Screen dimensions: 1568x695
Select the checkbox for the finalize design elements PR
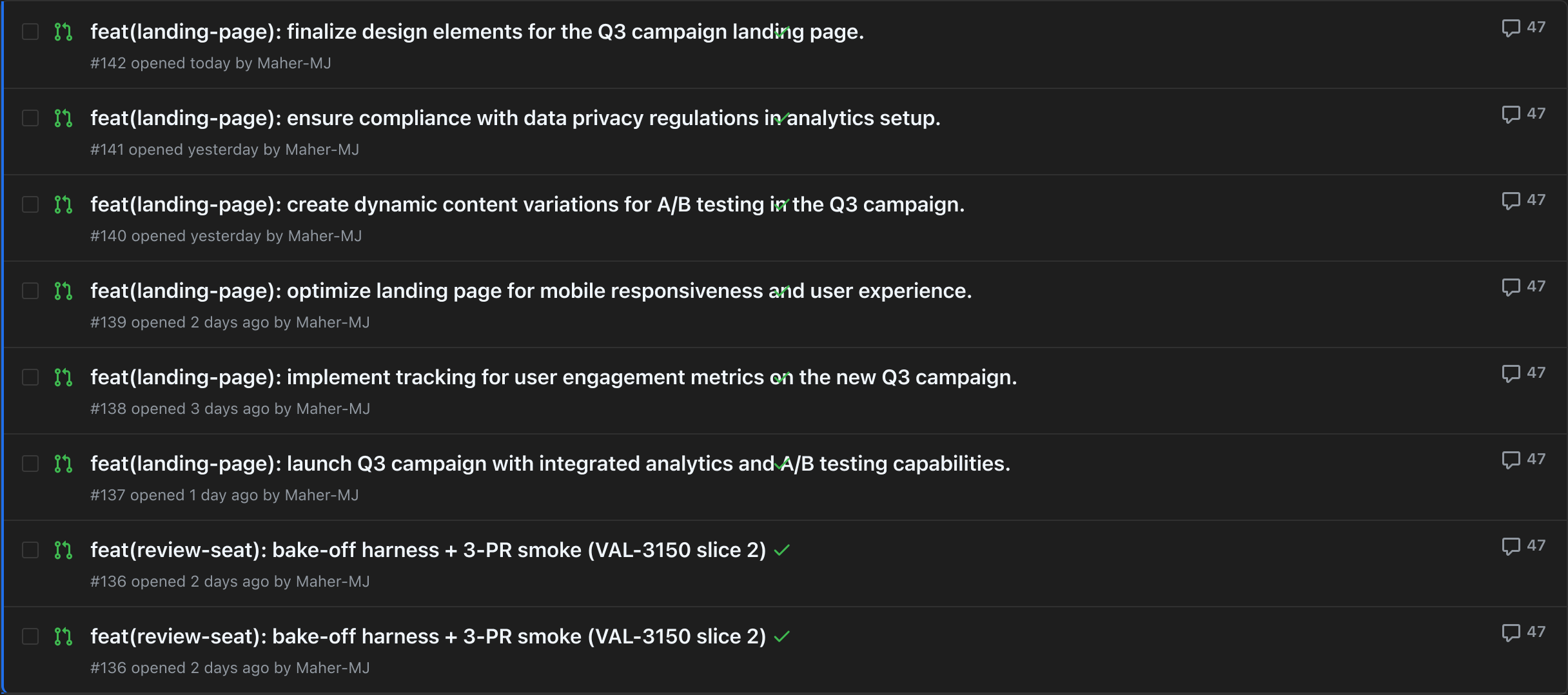[x=30, y=32]
